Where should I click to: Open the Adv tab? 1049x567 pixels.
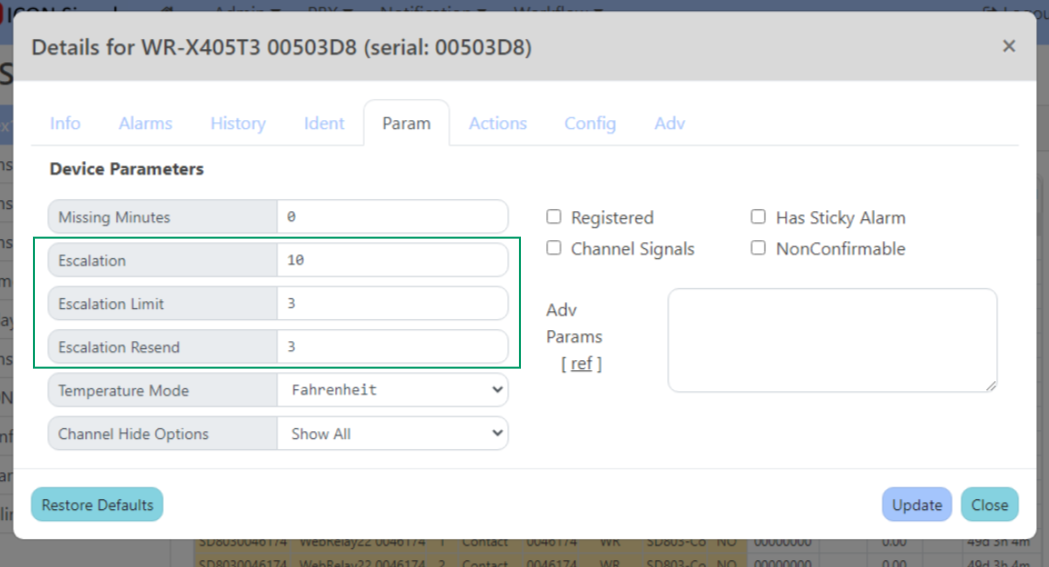coord(669,123)
